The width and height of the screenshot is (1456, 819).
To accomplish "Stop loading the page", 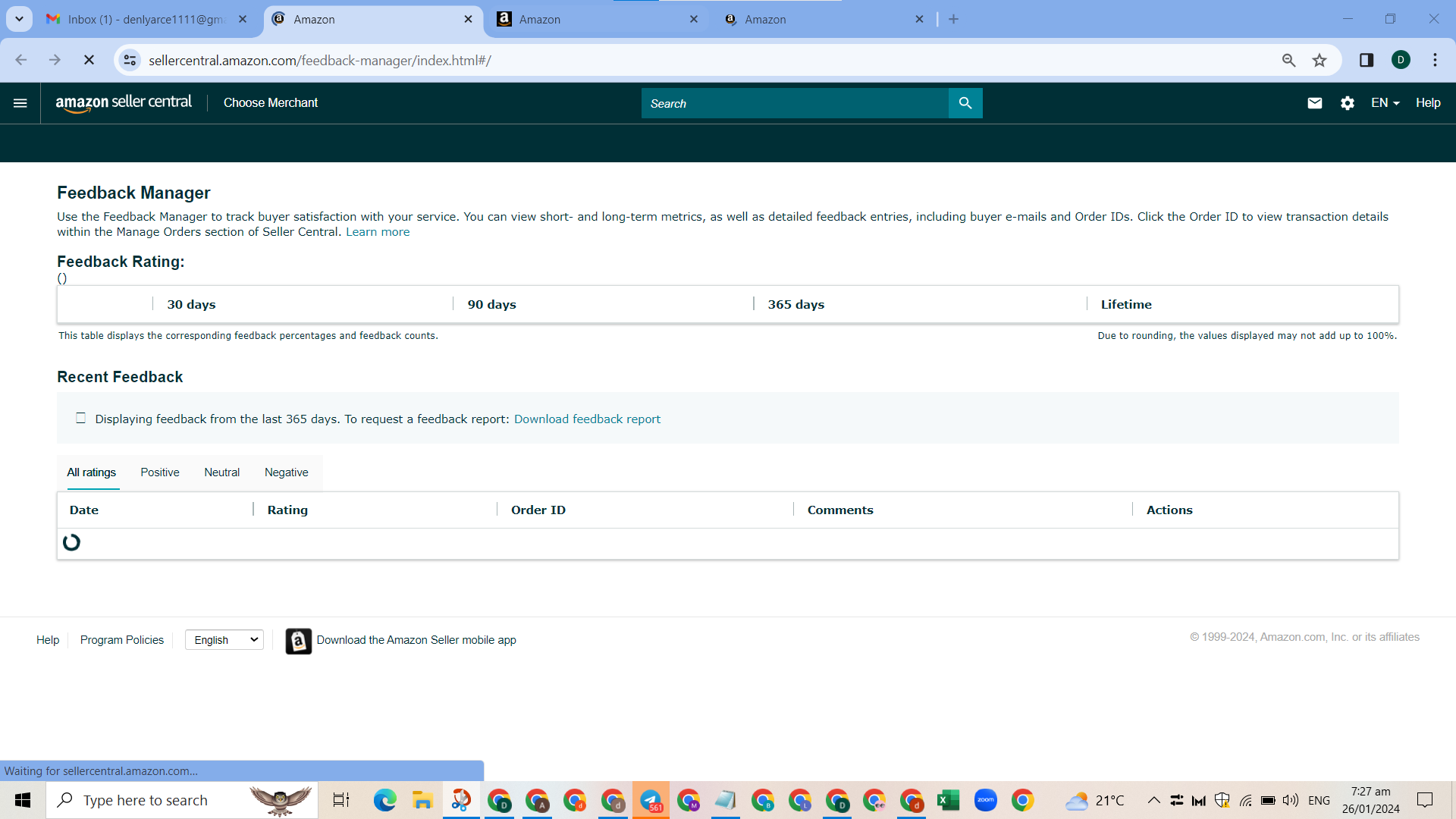I will click(x=89, y=60).
